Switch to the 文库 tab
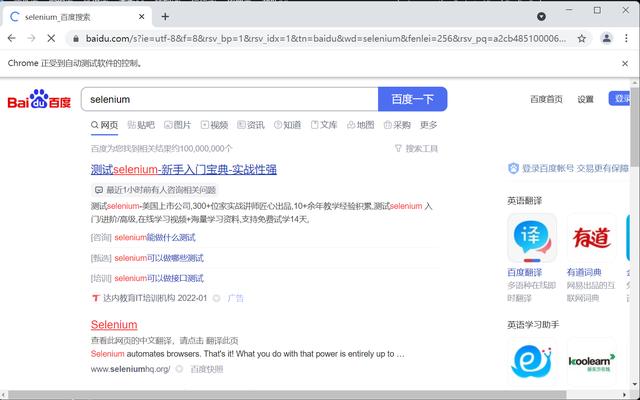 324,125
